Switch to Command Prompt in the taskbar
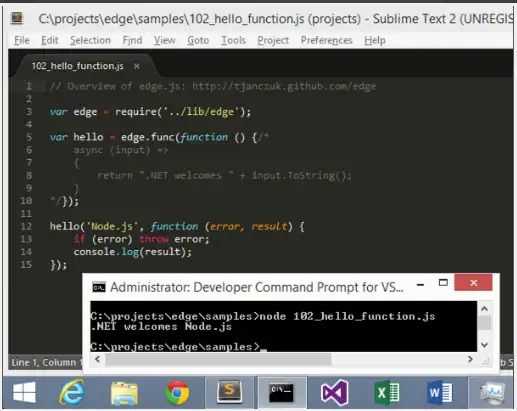 (282, 393)
